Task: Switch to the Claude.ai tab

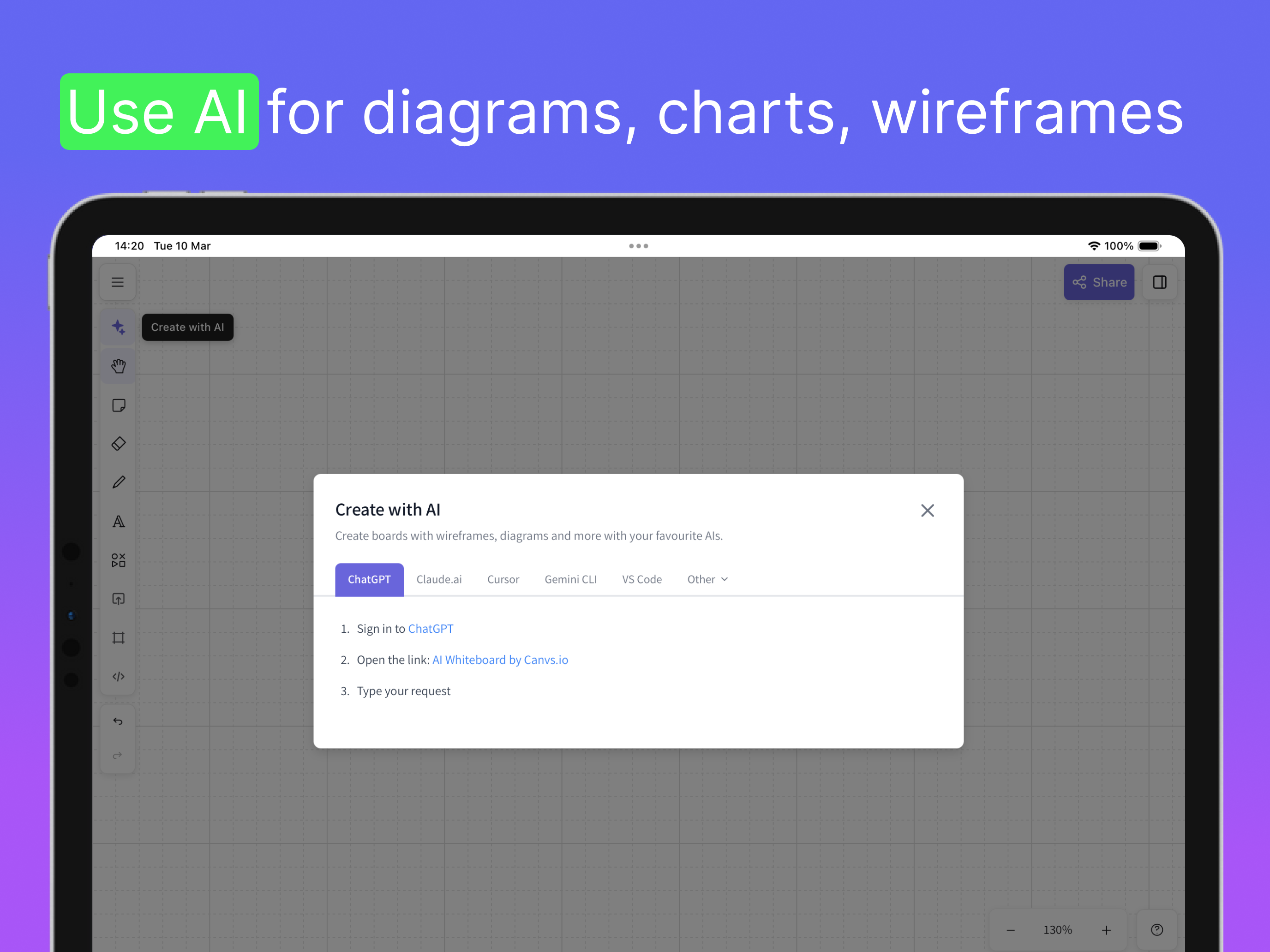Action: click(439, 580)
